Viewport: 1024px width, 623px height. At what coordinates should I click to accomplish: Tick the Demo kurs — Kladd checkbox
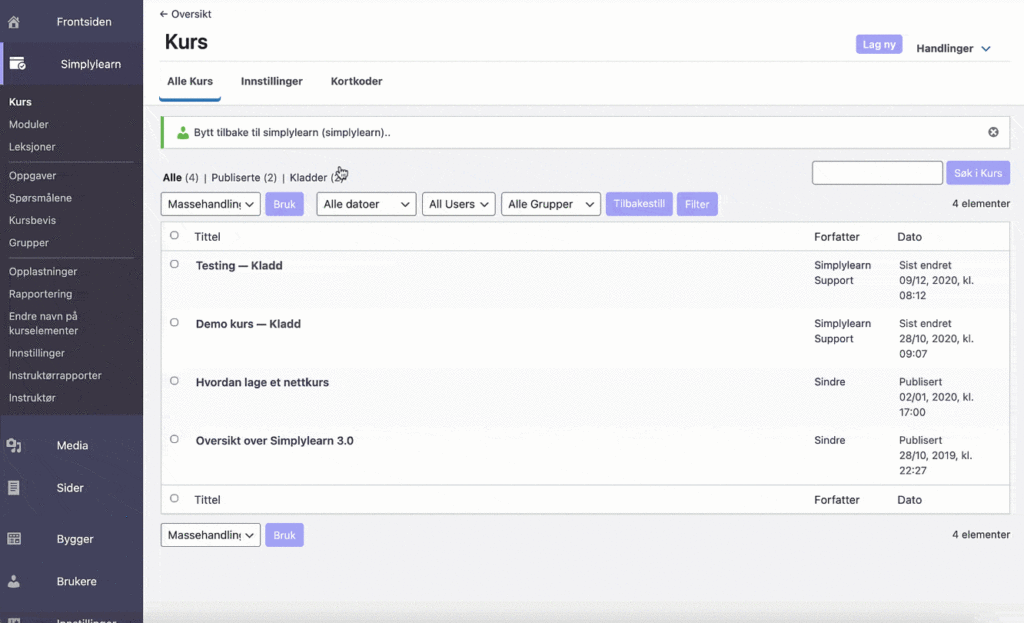(174, 323)
